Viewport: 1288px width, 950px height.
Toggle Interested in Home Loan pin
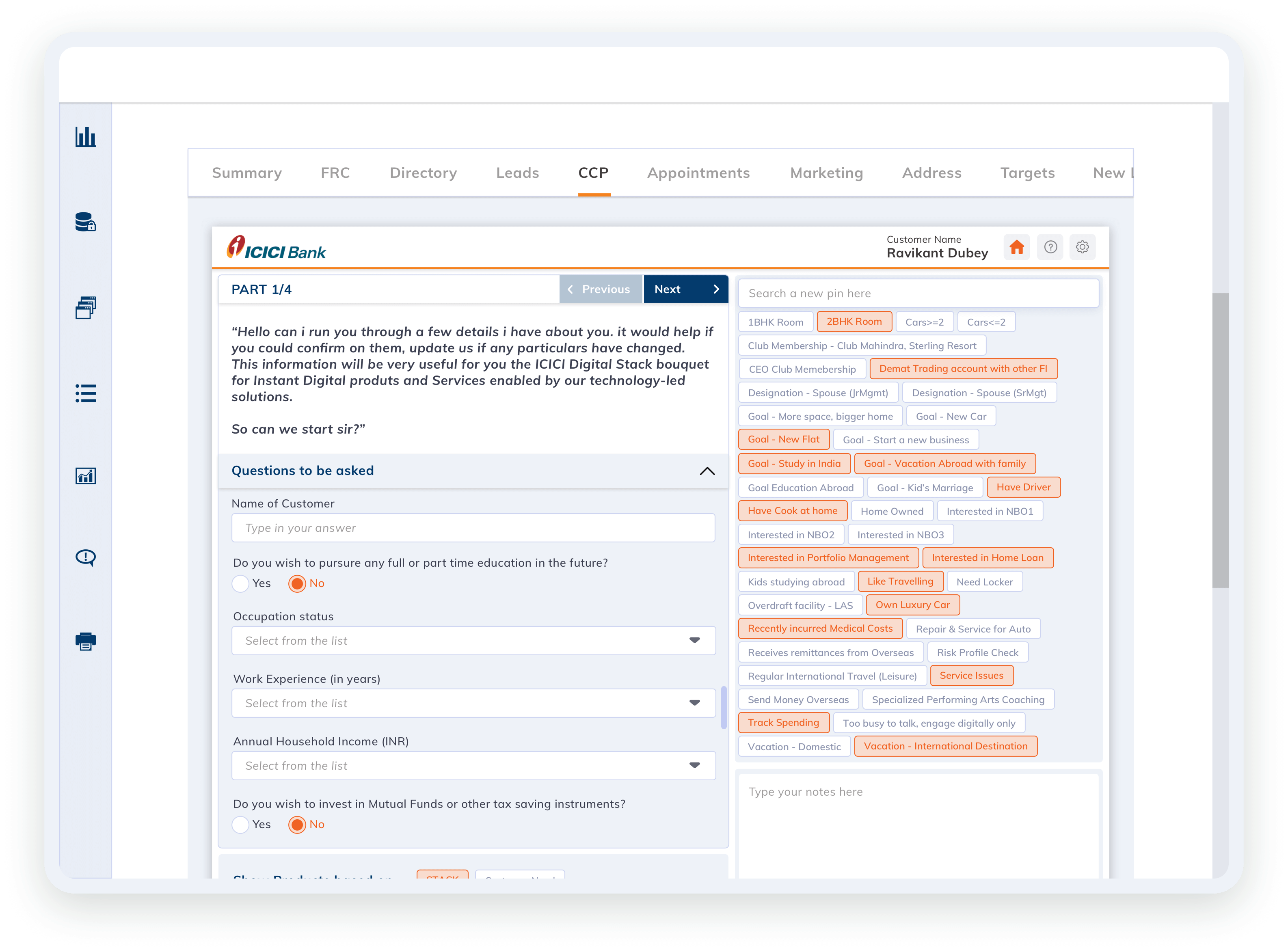(x=987, y=558)
